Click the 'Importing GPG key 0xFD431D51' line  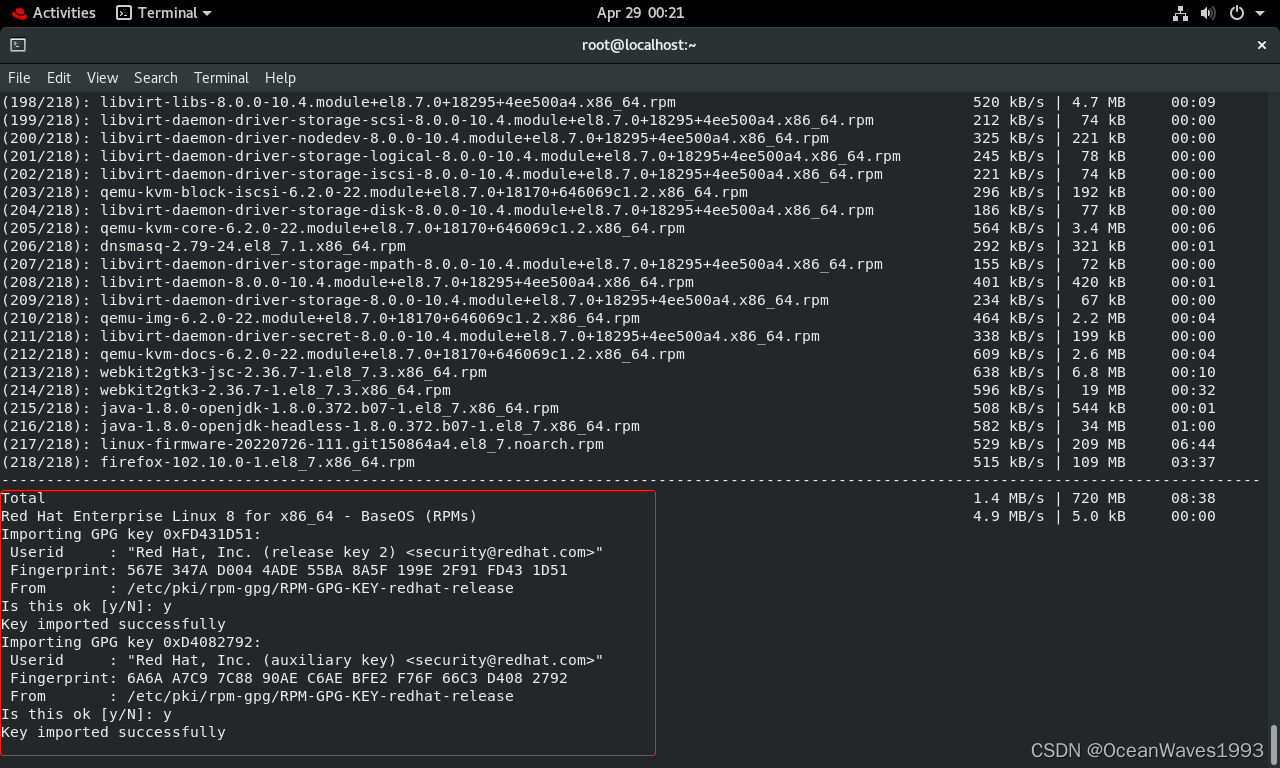(131, 534)
